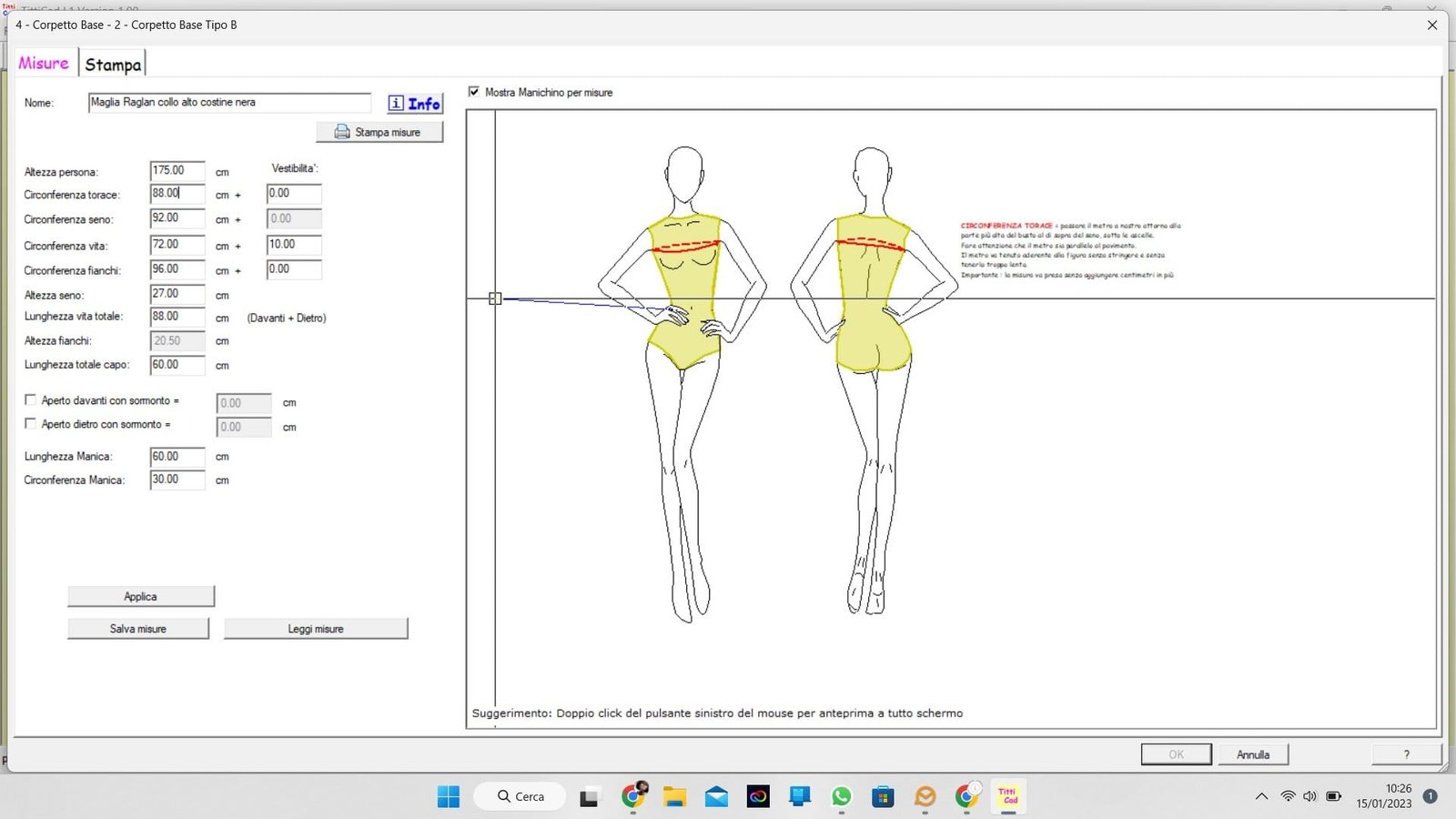Viewport: 1456px width, 819px height.
Task: Expand the system tray hidden icons chevron
Action: coord(1261,796)
